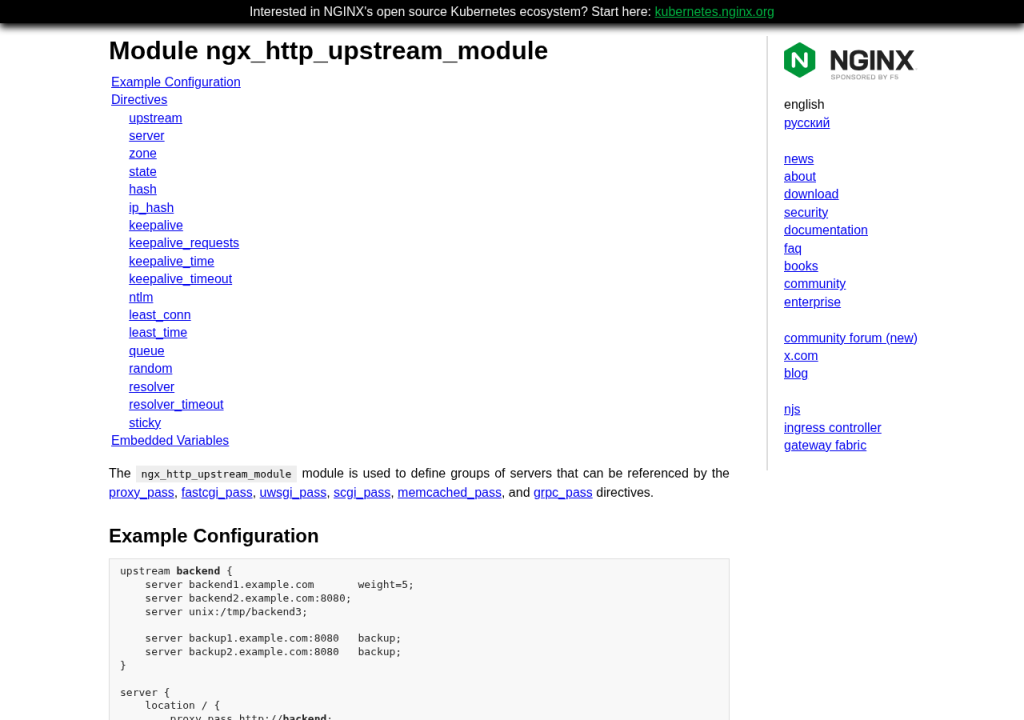Open the Directives contents link
The height and width of the screenshot is (720, 1024).
click(139, 99)
